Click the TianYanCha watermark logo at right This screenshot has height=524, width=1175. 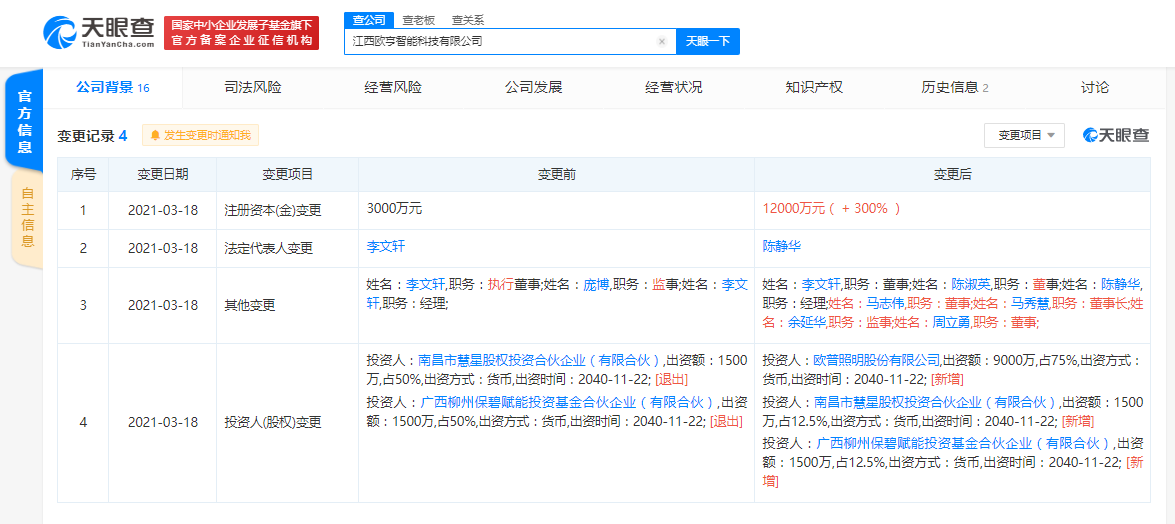coord(1116,135)
